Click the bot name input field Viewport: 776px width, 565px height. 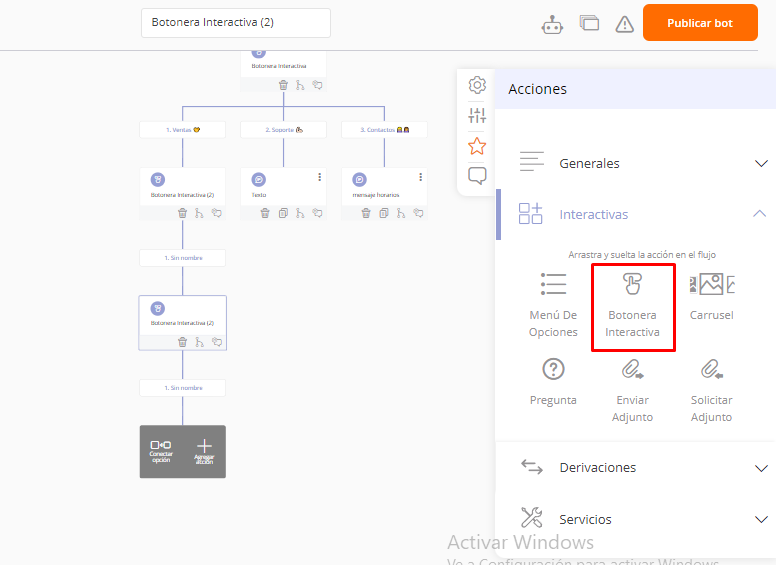click(235, 23)
